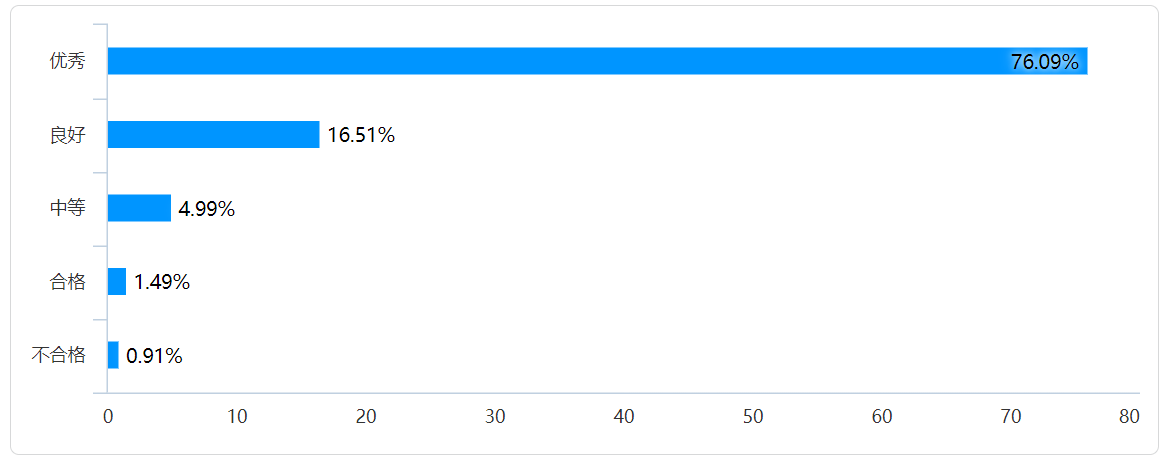Viewport: 1171px width, 460px height.
Task: Click the 0 tick on the x-axis
Action: click(108, 417)
